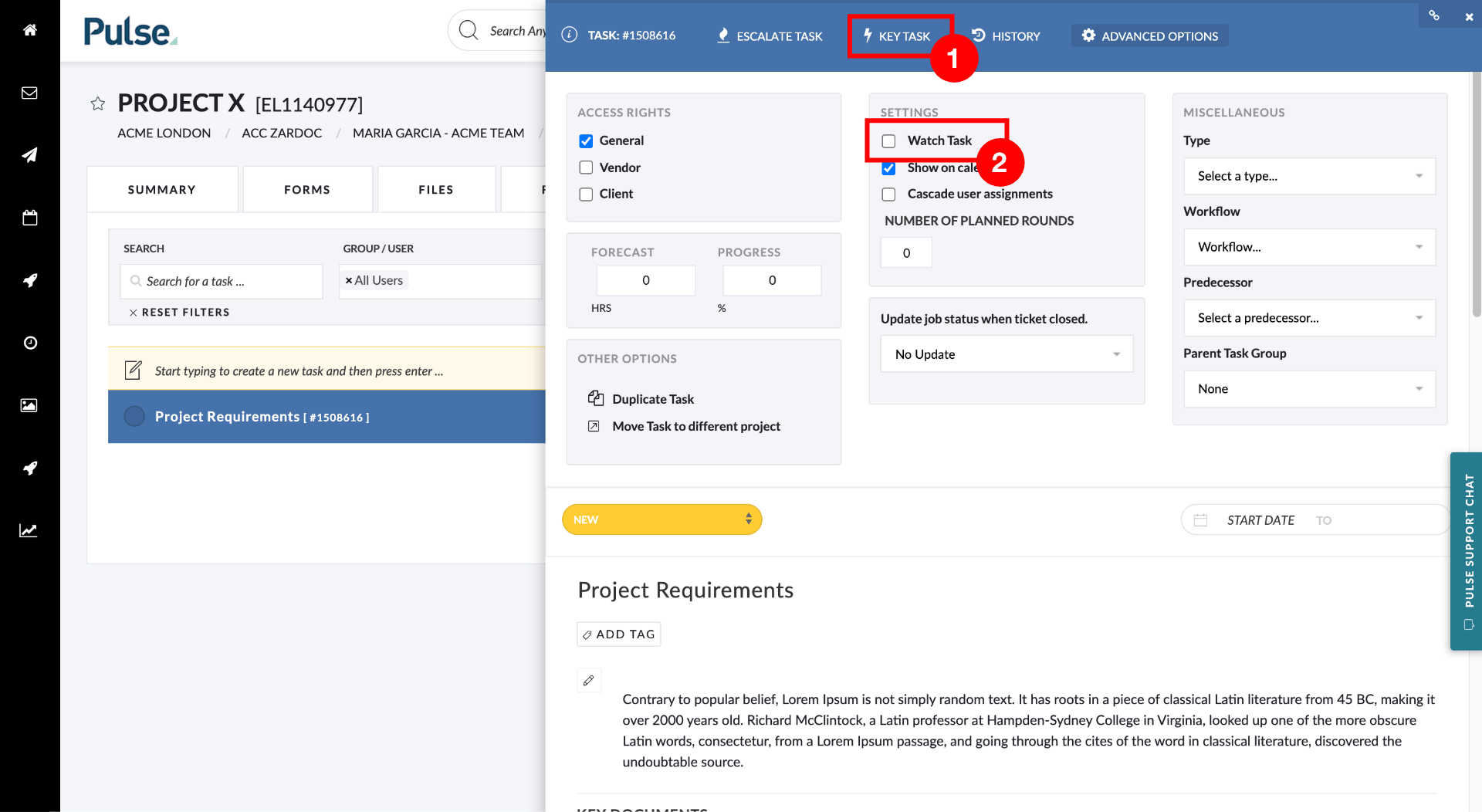Open the image gallery icon in sidebar
Image resolution: width=1482 pixels, height=812 pixels.
[29, 405]
